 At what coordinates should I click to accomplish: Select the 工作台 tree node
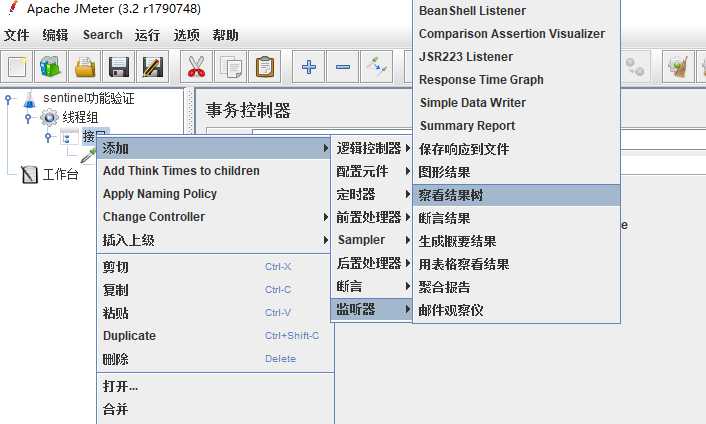click(60, 175)
